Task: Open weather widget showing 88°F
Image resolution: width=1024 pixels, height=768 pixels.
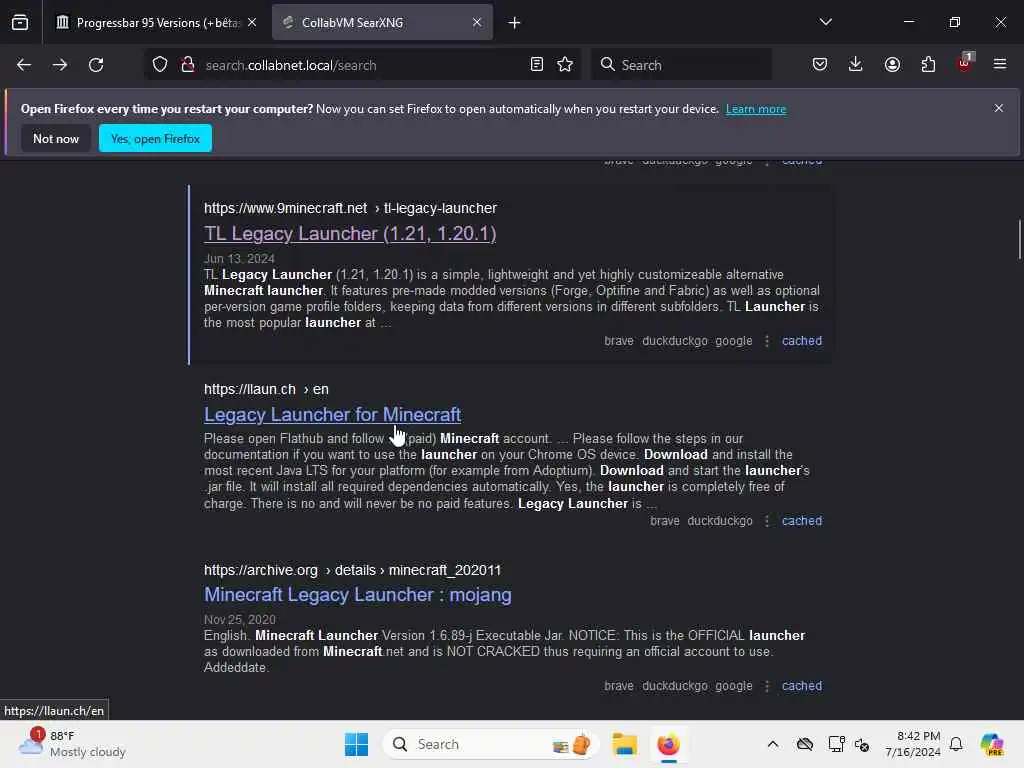Action: (72, 744)
